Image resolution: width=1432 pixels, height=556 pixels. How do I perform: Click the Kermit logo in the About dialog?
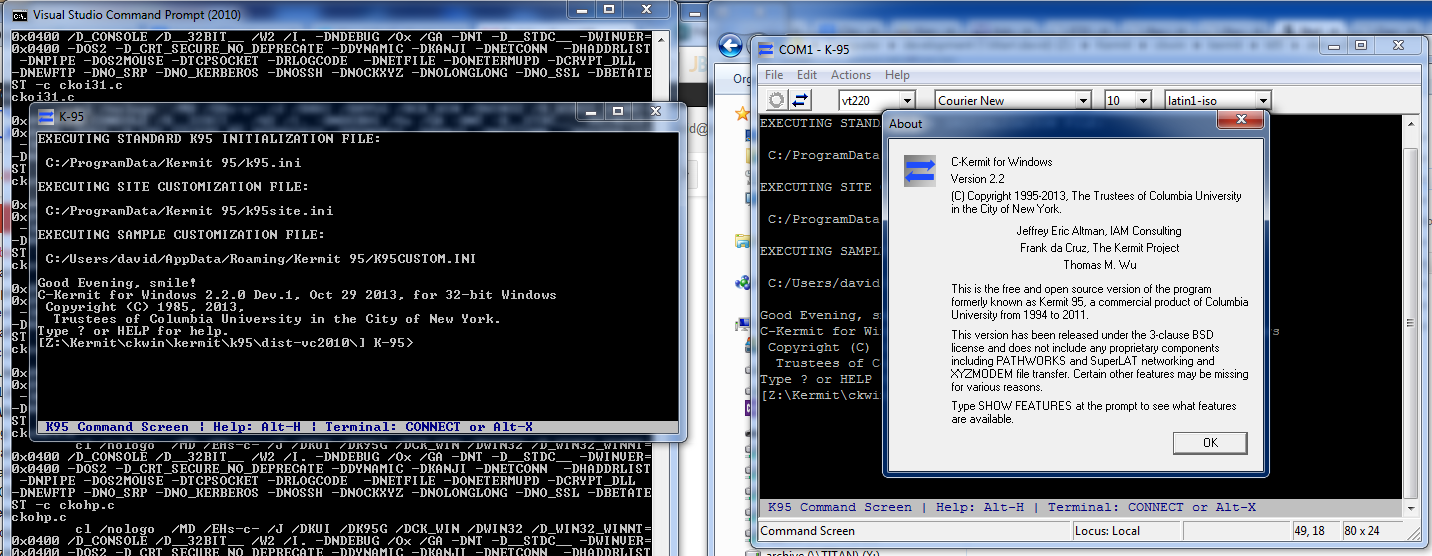[919, 170]
